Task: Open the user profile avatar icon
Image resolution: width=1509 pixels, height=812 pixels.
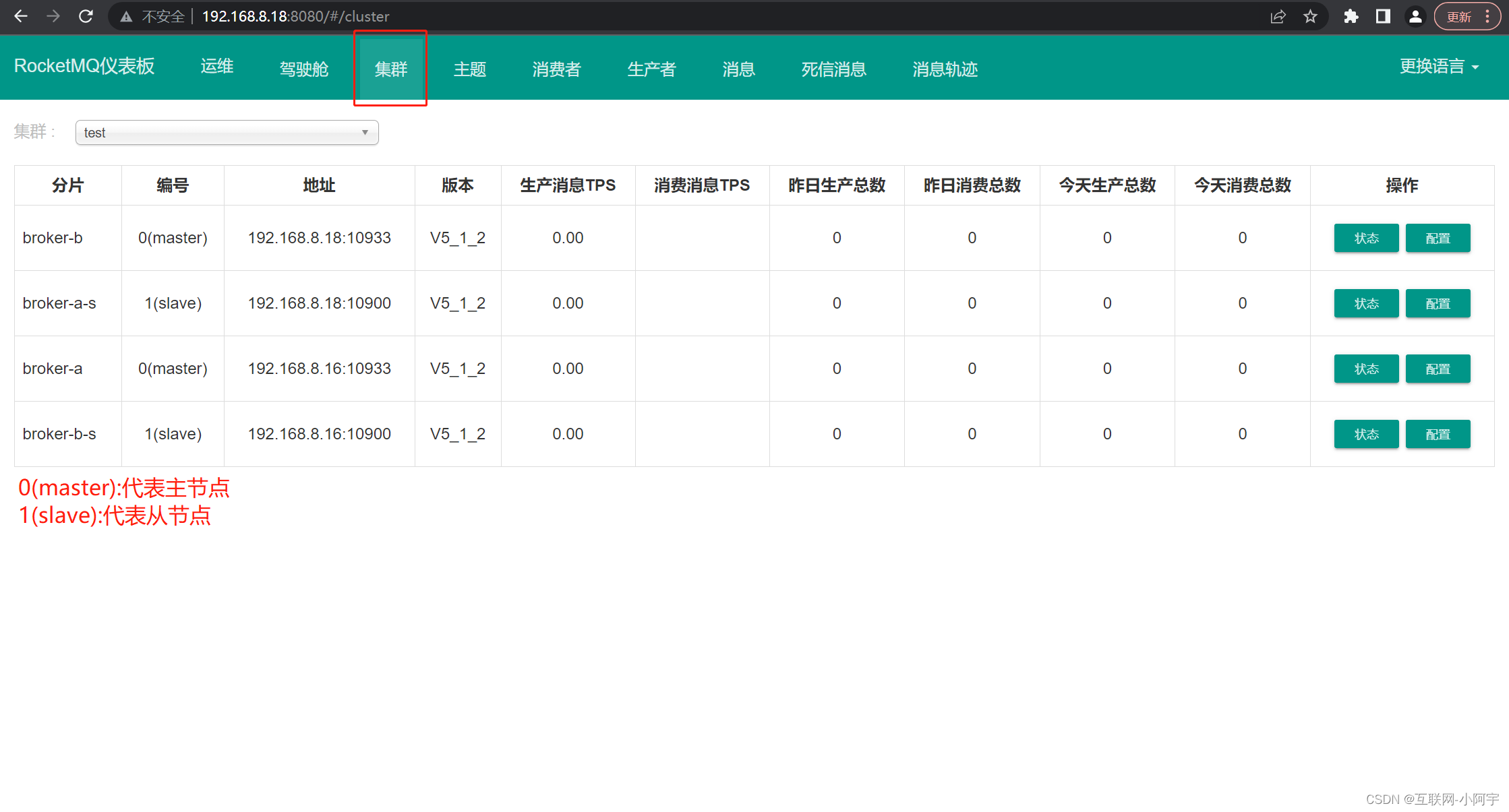Action: coord(1415,17)
